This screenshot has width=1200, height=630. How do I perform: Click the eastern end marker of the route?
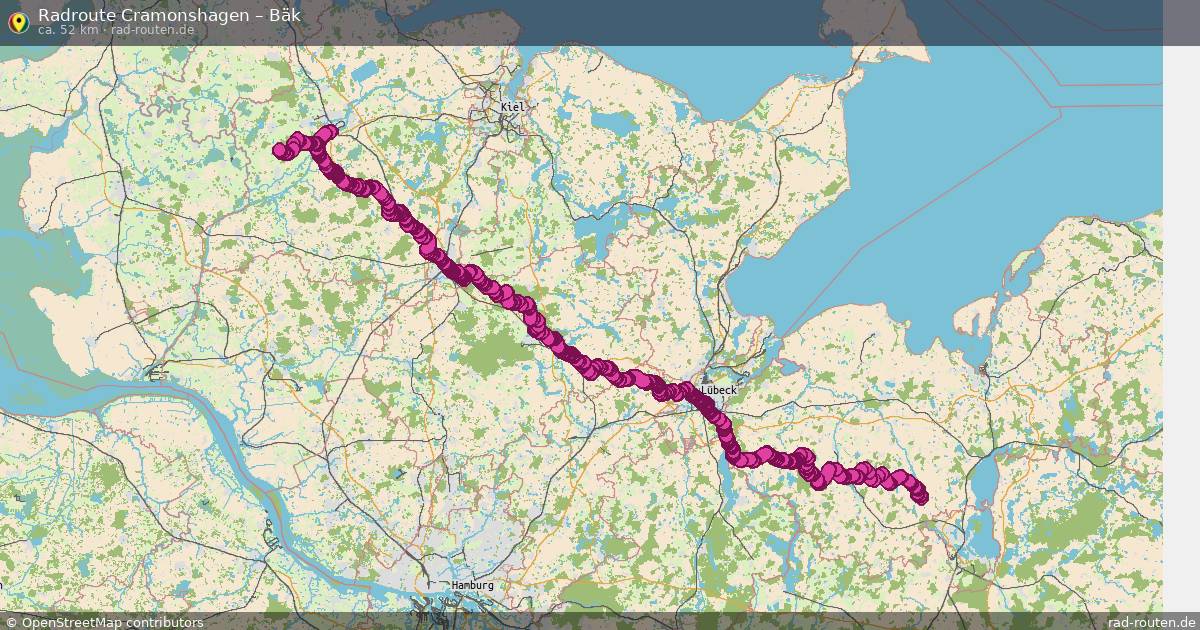pyautogui.click(x=920, y=496)
